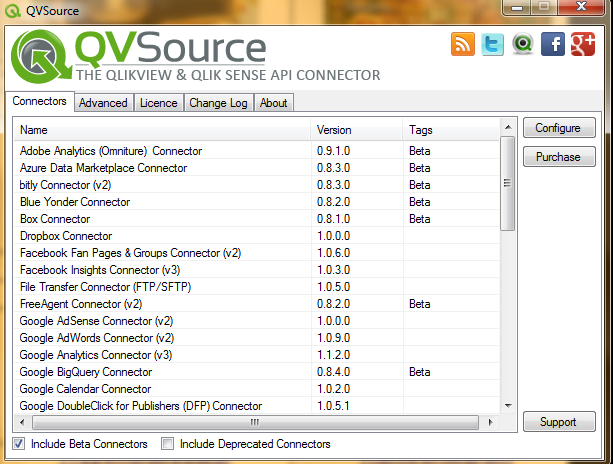Open the About tab
The image size is (613, 464).
[x=274, y=103]
